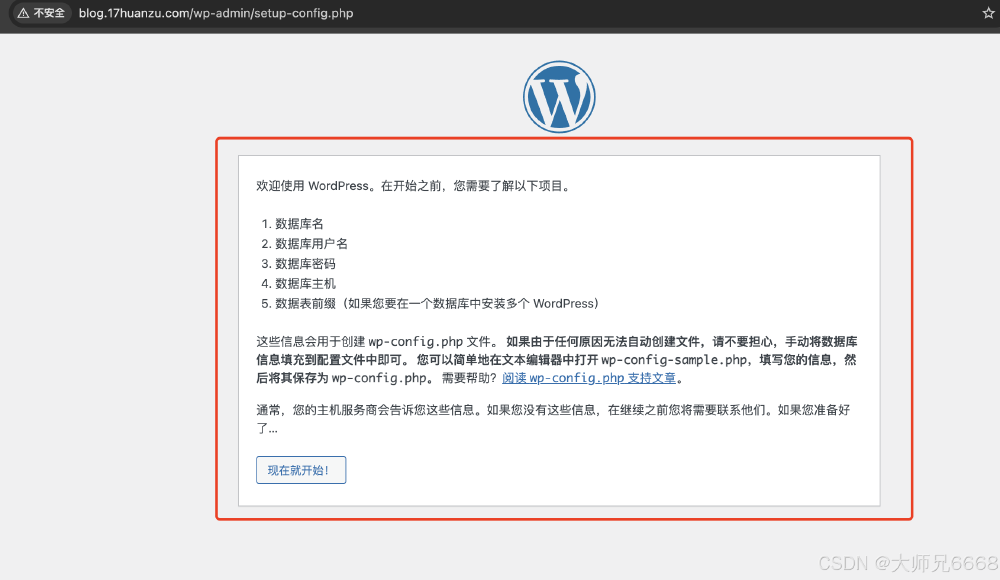Viewport: 1000px width, 580px height.
Task: Click the bookmark star icon
Action: [x=989, y=13]
